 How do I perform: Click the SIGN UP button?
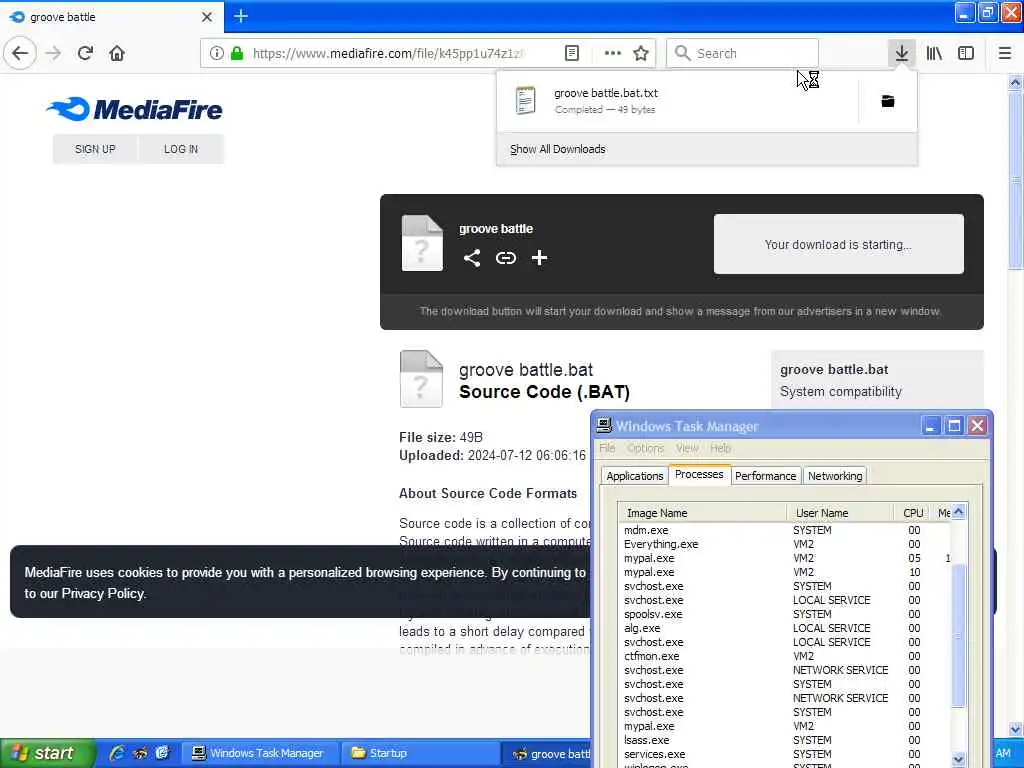(95, 149)
